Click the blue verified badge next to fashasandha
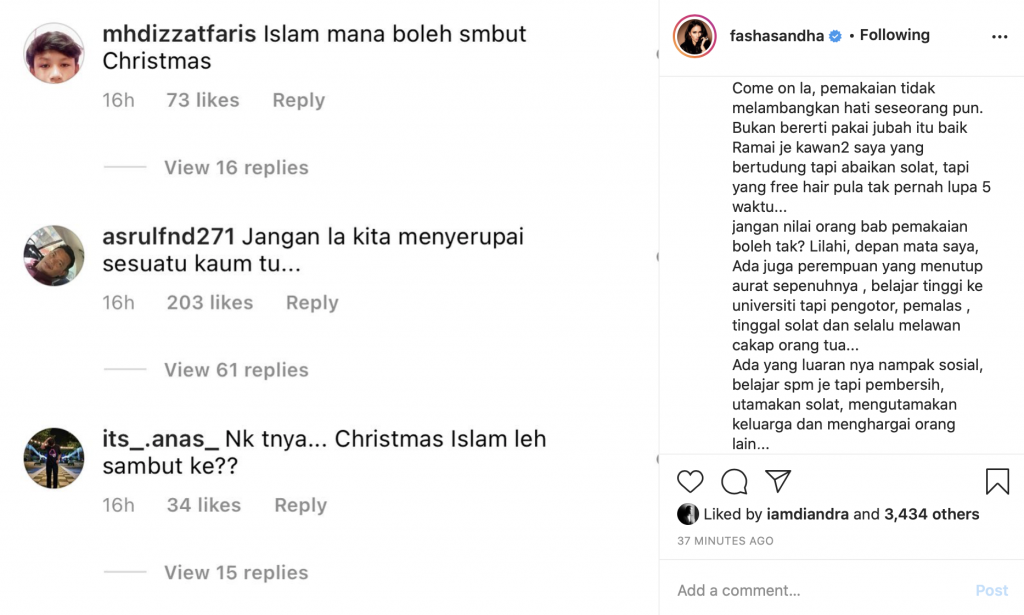This screenshot has height=615, width=1024. (835, 36)
